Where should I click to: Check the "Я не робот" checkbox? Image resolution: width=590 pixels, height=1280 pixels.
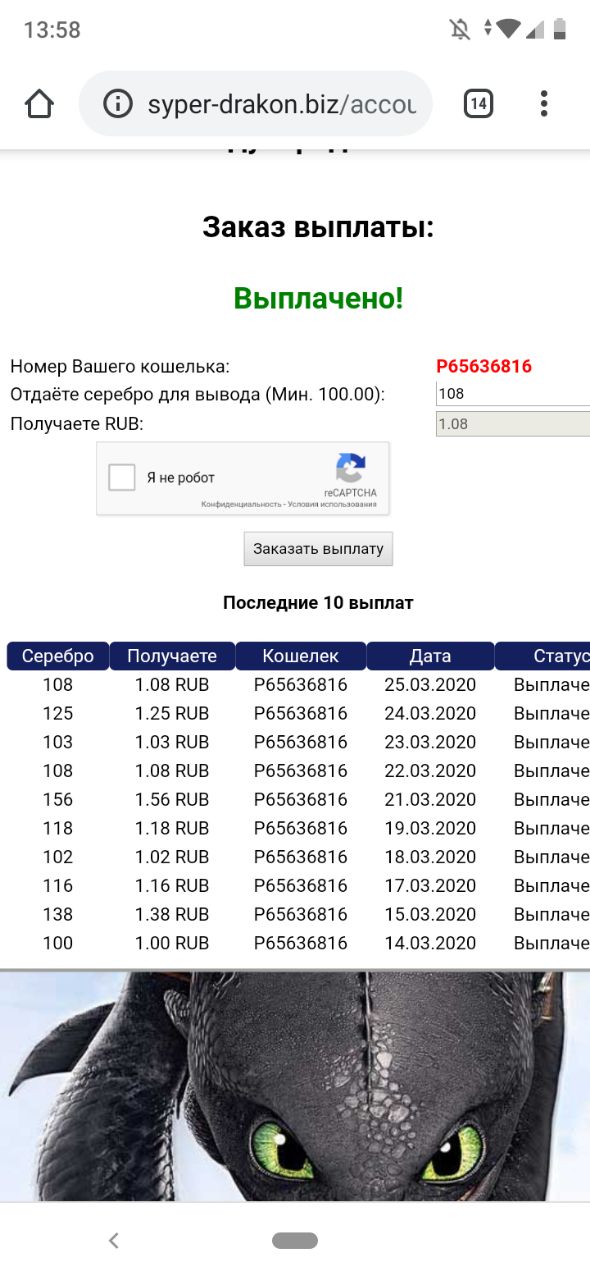point(122,477)
